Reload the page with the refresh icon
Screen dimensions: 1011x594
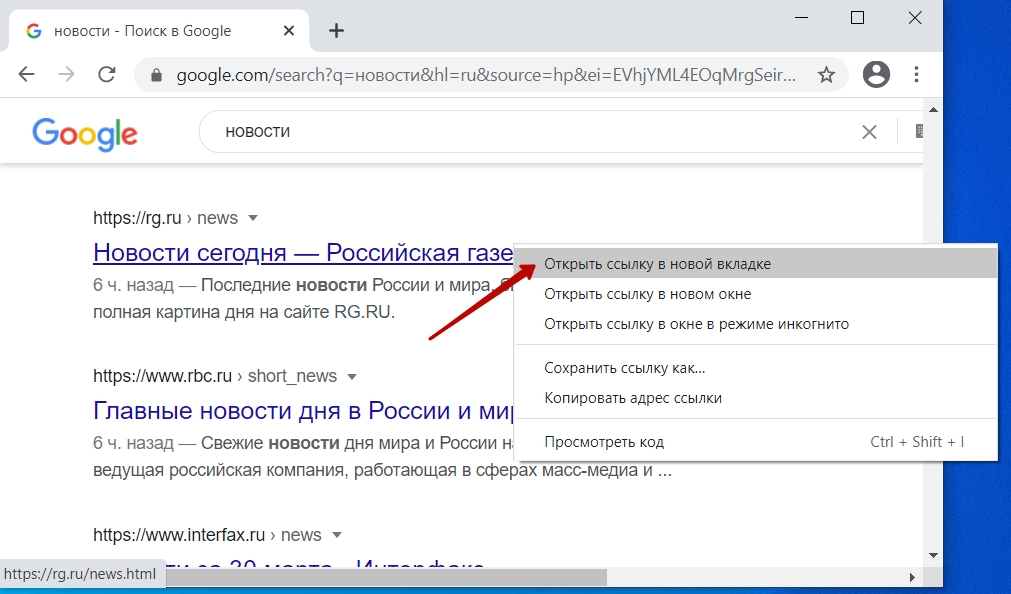point(106,75)
